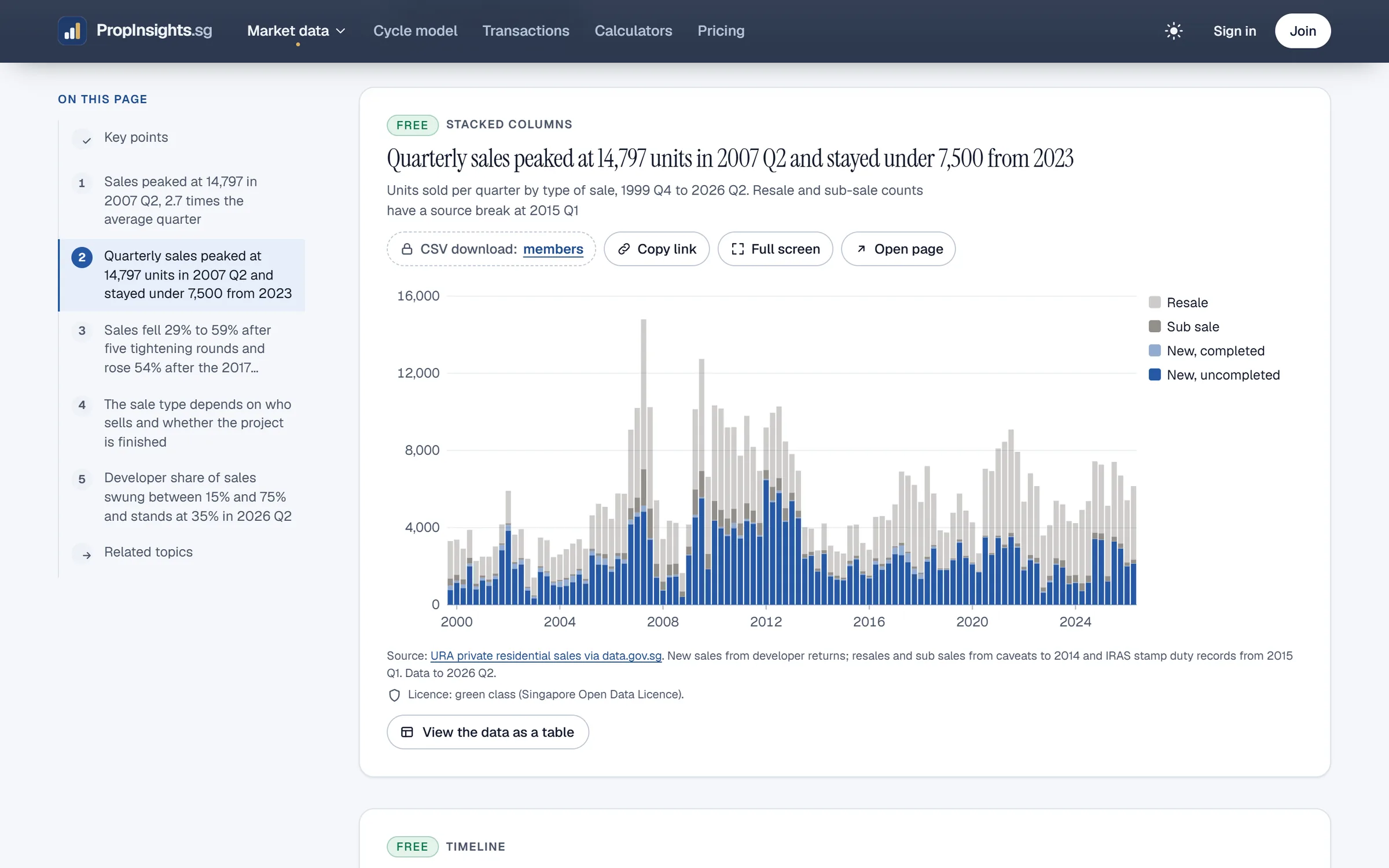Click the shield icon beside Licence text
The width and height of the screenshot is (1389, 868).
[x=394, y=695]
